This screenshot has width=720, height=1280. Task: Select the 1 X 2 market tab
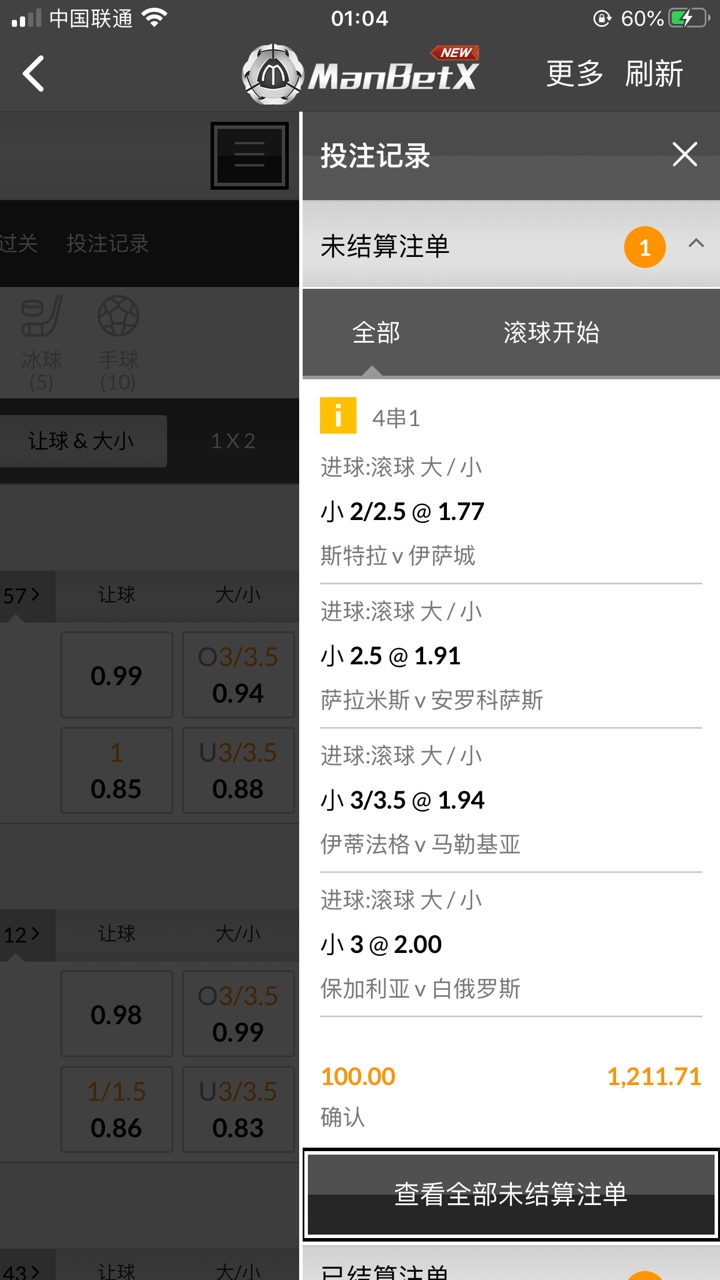(233, 441)
